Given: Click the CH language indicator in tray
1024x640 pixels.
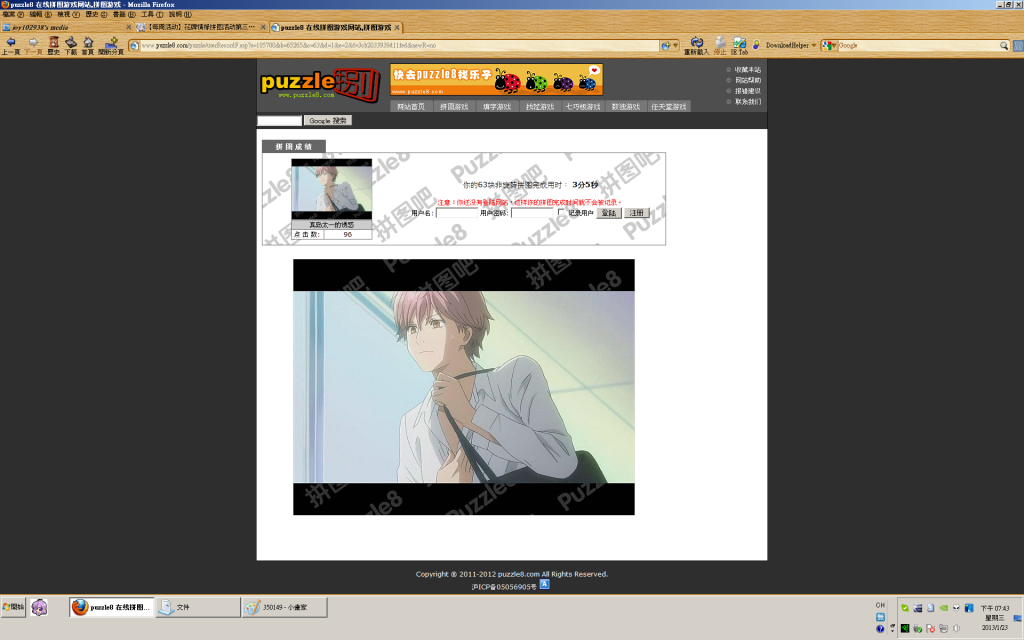Looking at the screenshot, I should 880,605.
